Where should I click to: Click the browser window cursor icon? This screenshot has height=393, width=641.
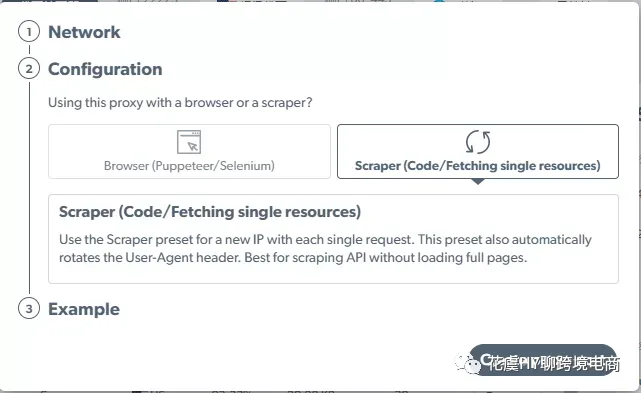point(189,142)
